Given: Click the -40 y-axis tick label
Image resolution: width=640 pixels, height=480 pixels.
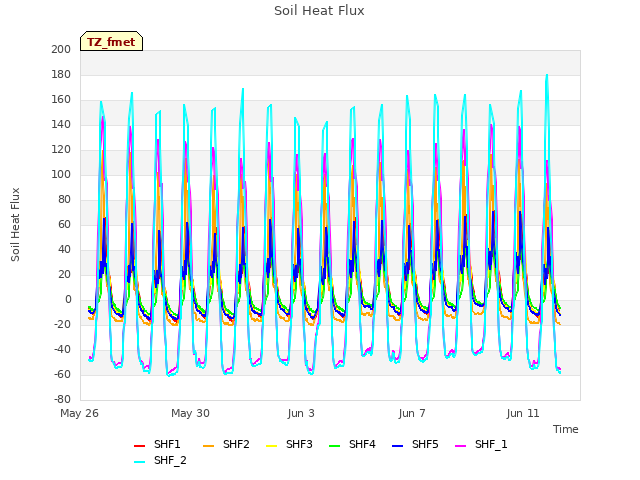Looking at the screenshot, I should pos(62,350).
